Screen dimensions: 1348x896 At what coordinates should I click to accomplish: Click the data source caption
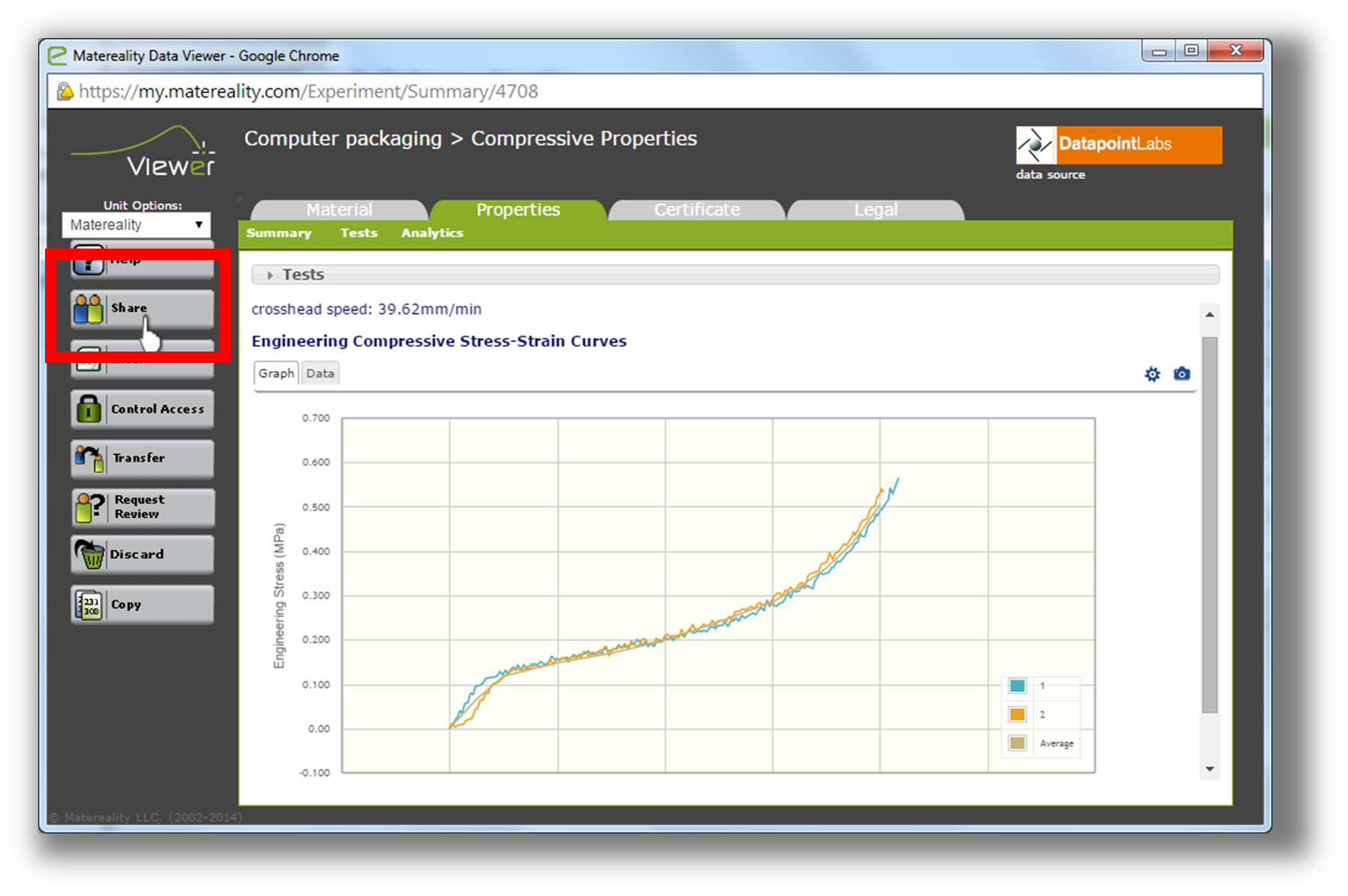pos(1051,175)
